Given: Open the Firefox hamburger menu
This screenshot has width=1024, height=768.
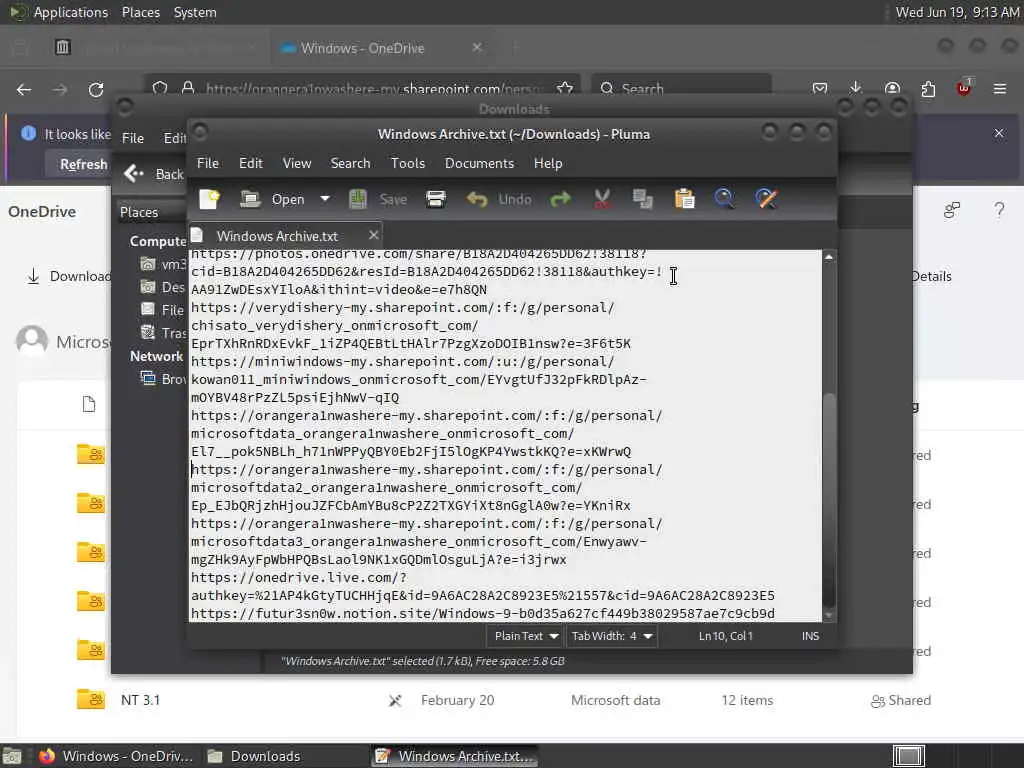Looking at the screenshot, I should tap(999, 88).
